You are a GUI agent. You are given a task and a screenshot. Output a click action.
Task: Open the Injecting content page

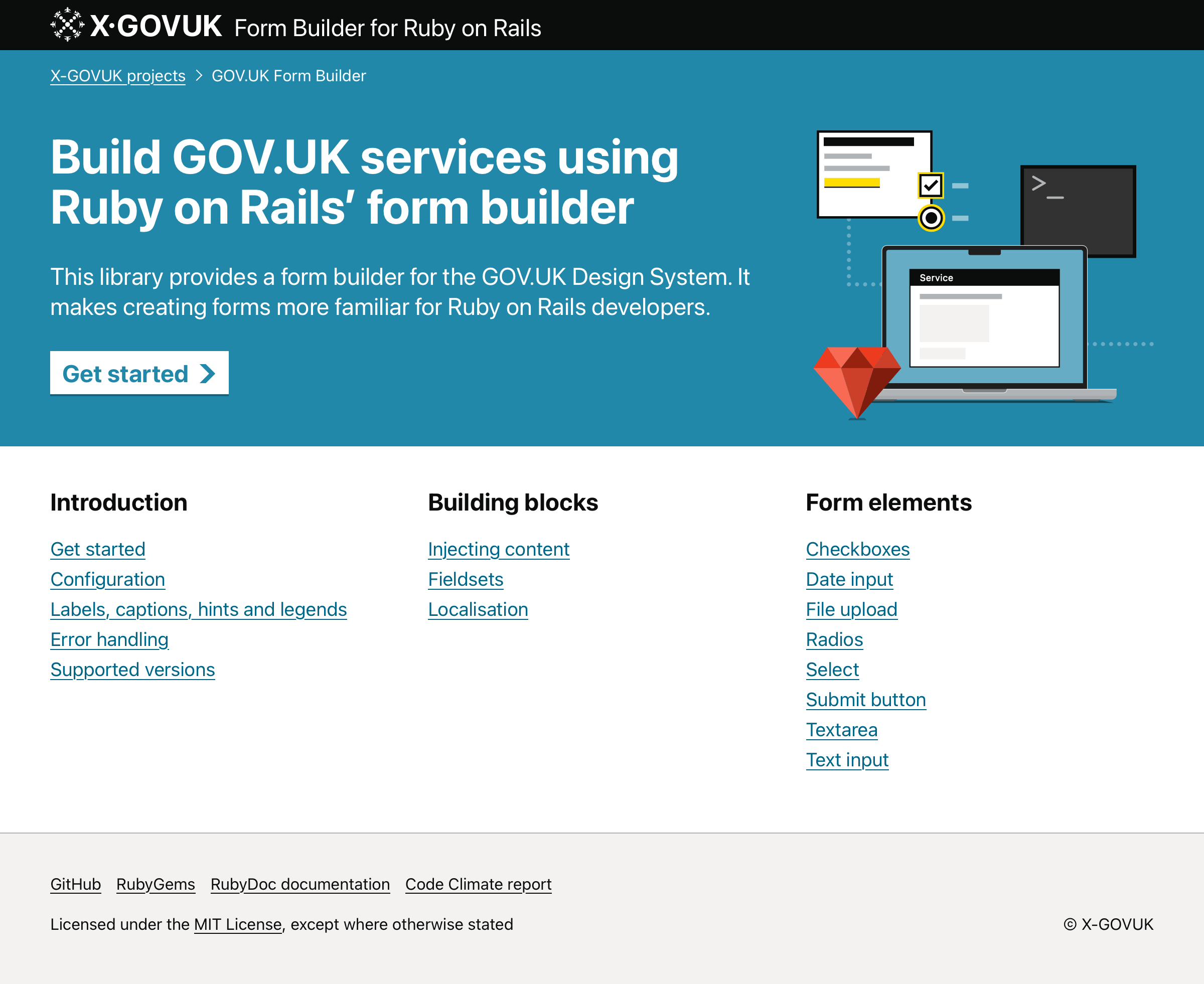(x=498, y=549)
